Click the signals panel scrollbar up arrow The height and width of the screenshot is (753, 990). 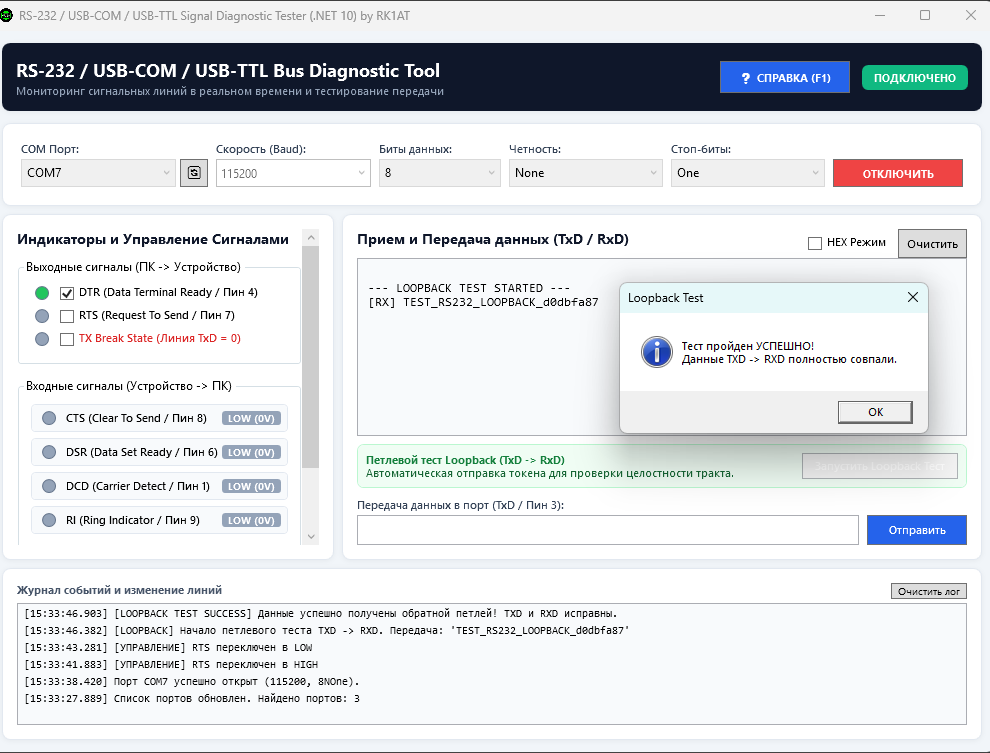point(311,238)
